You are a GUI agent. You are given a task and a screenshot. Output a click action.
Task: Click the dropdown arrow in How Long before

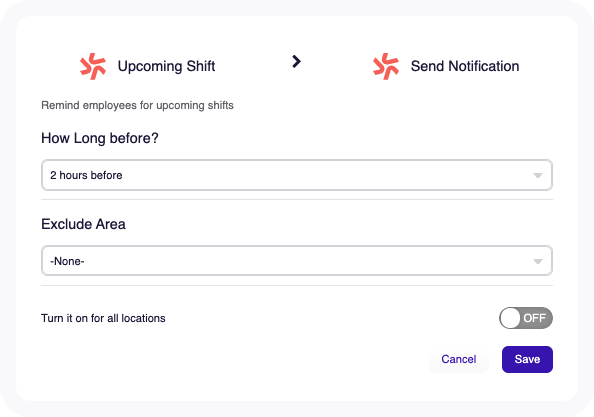(x=538, y=175)
